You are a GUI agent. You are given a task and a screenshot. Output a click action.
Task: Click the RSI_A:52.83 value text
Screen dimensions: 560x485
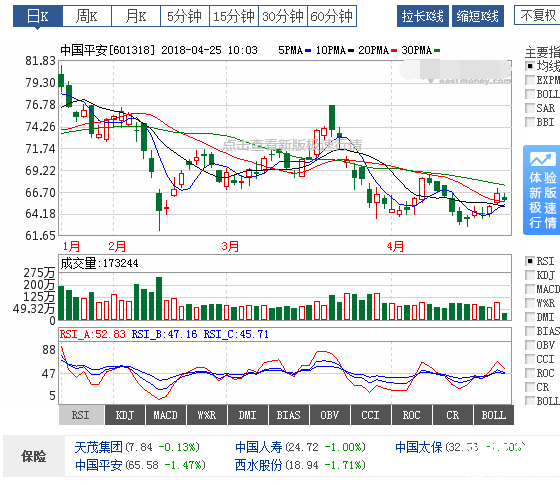tap(92, 334)
